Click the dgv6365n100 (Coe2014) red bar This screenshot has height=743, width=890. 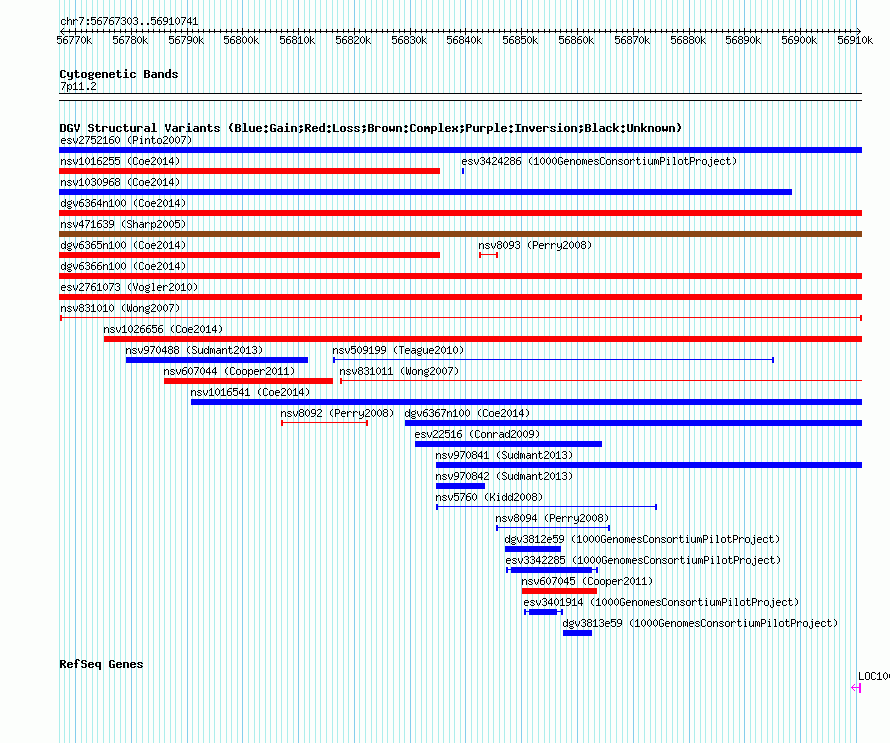249,255
